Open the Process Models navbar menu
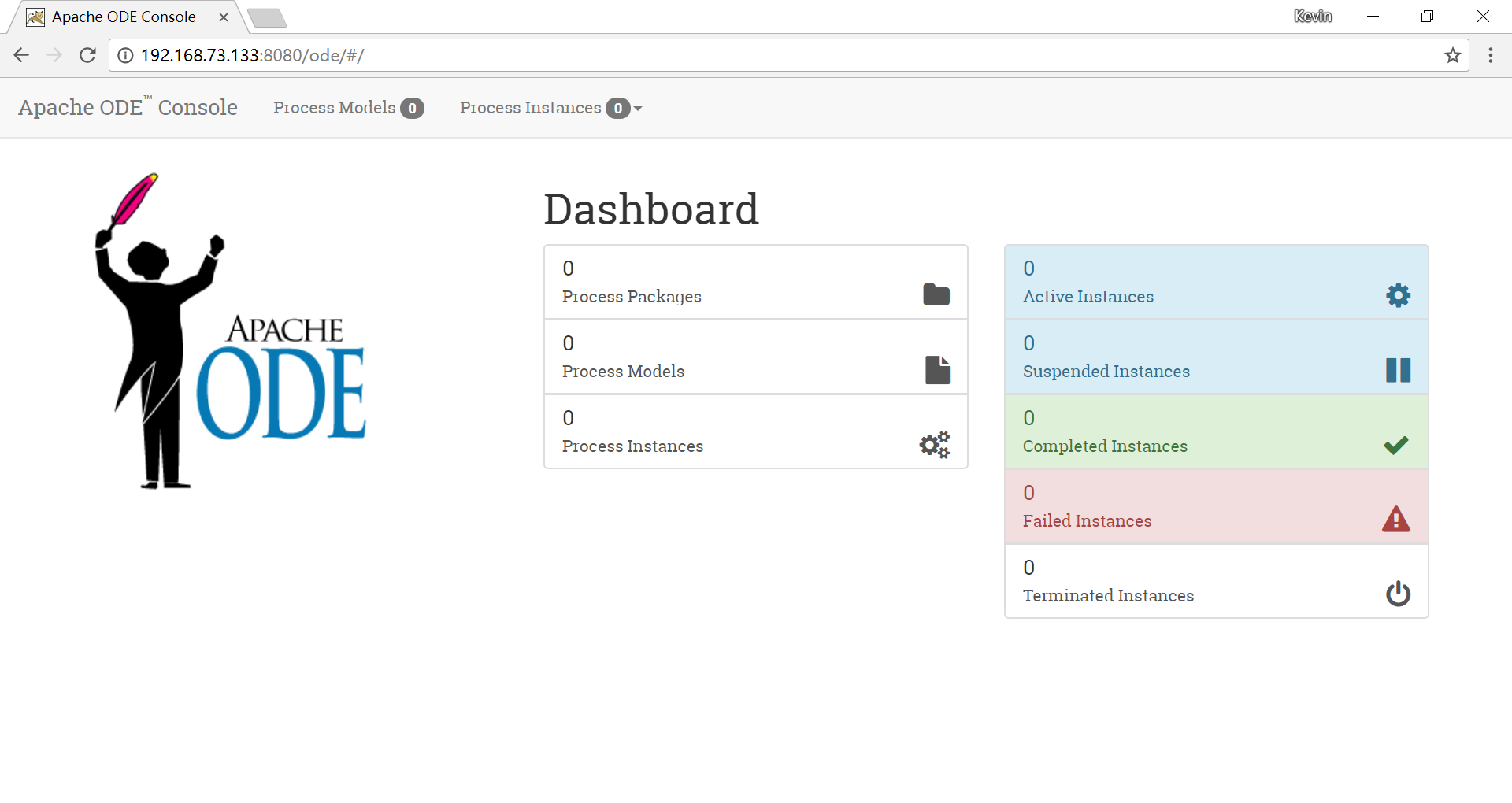The image size is (1512, 803). (348, 108)
